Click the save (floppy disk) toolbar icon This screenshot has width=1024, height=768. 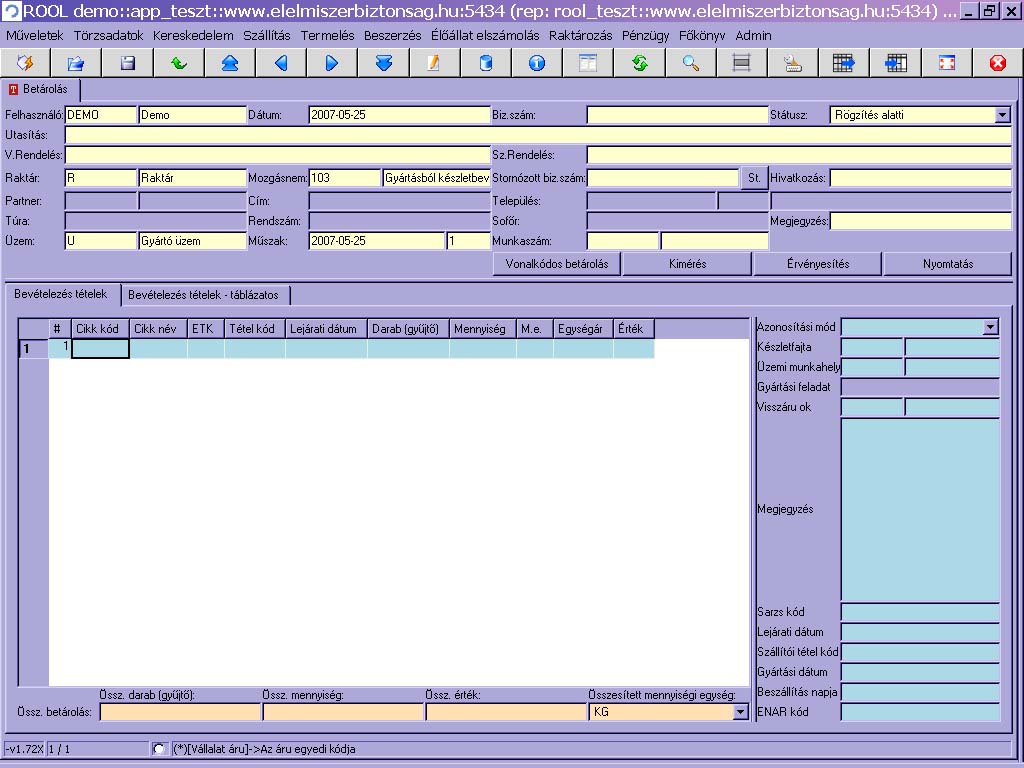(127, 63)
